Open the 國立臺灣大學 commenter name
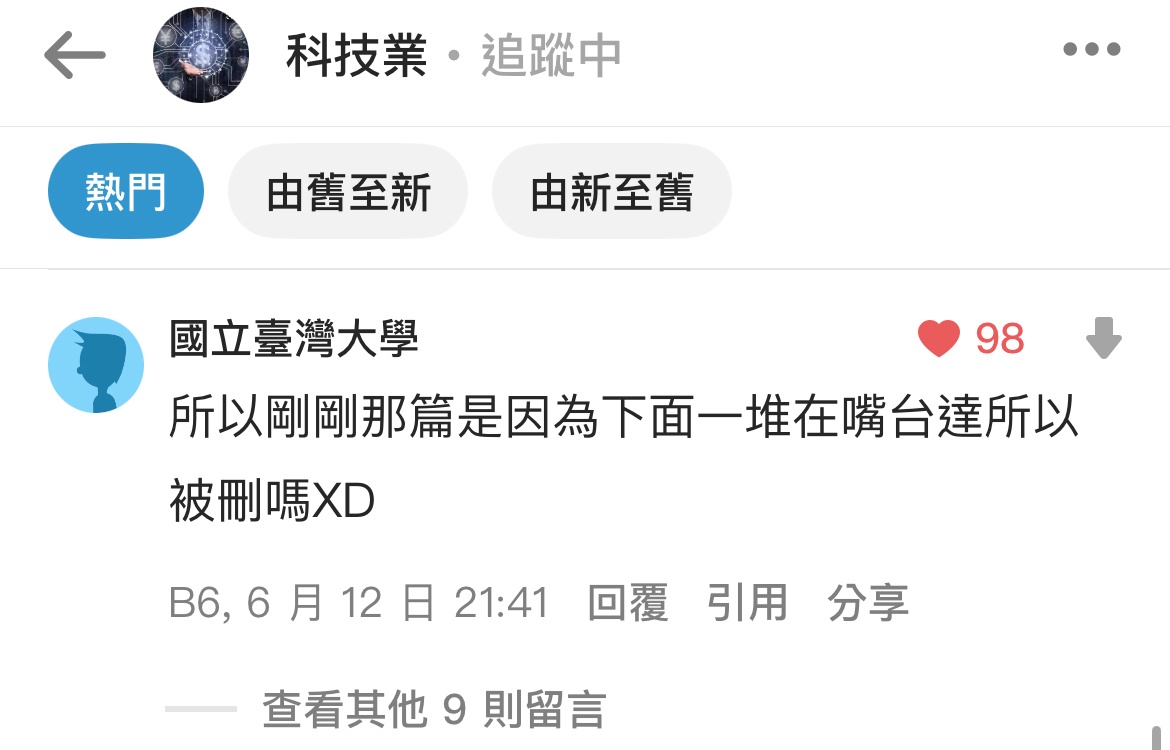1170x750 pixels. tap(294, 338)
